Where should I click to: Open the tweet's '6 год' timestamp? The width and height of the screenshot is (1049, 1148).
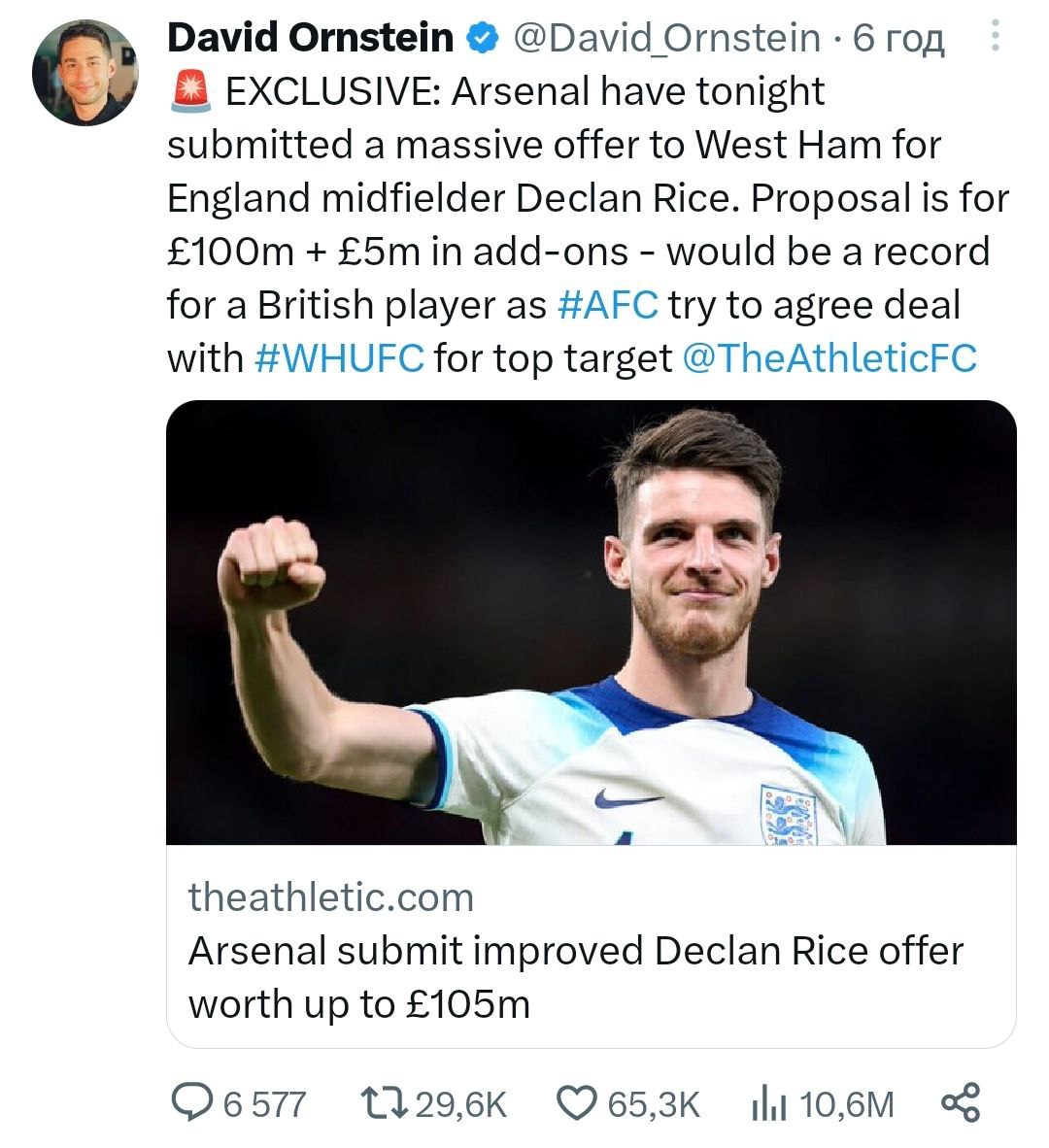(897, 38)
